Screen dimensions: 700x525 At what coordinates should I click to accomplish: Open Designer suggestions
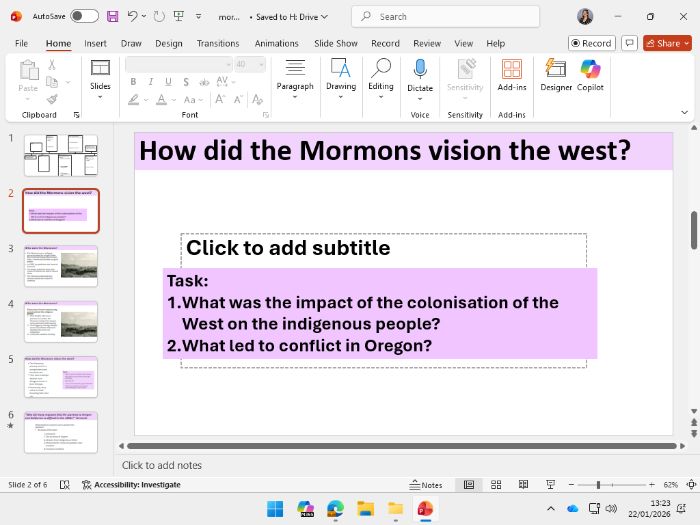tap(556, 75)
